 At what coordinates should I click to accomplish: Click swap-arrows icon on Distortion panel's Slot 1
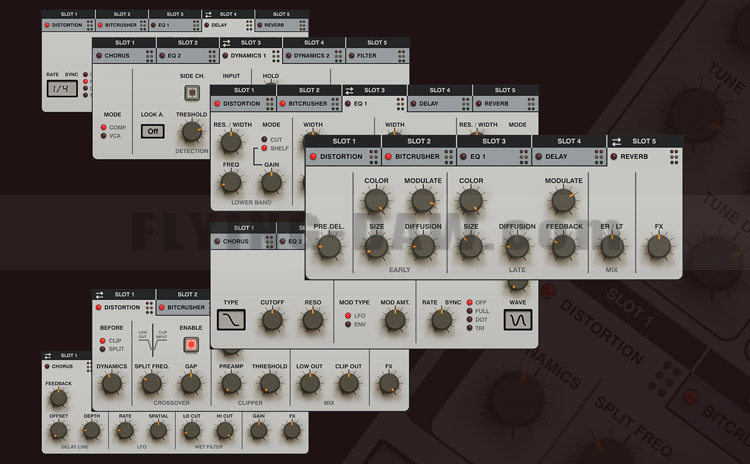(99, 295)
